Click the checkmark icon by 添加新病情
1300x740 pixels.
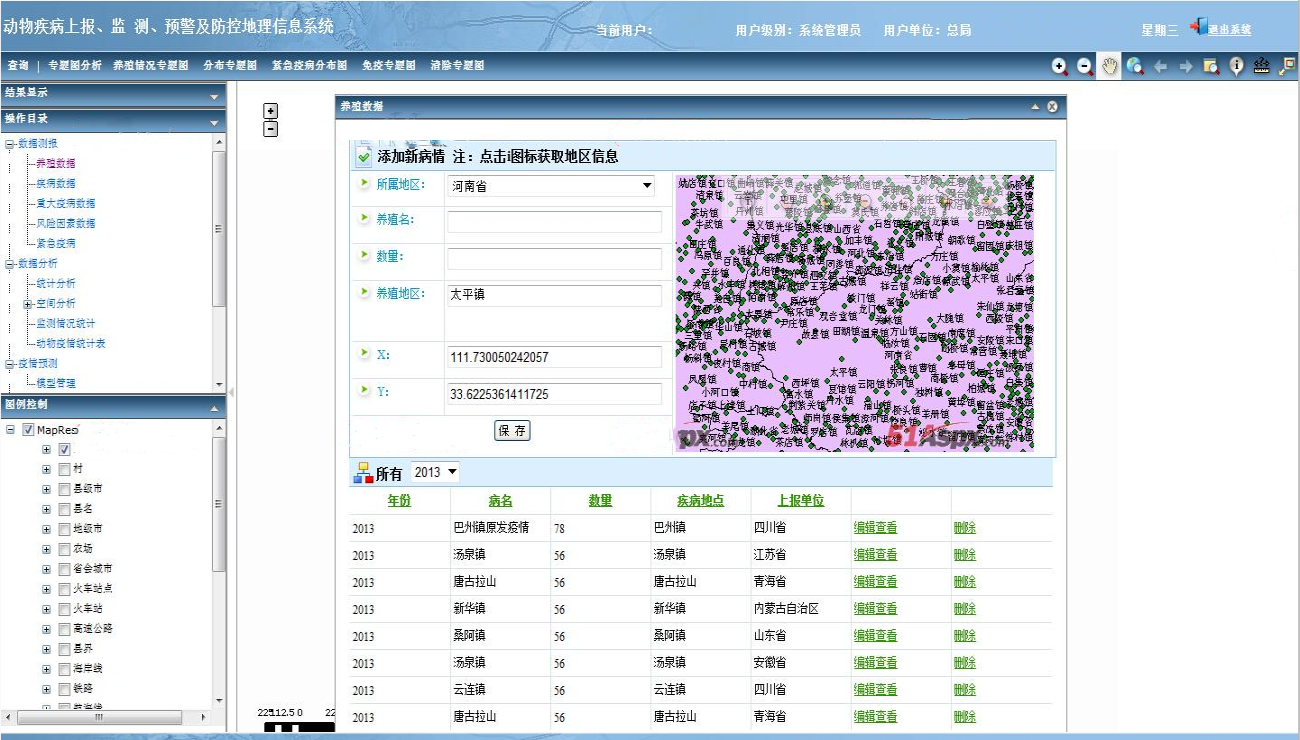(x=364, y=157)
